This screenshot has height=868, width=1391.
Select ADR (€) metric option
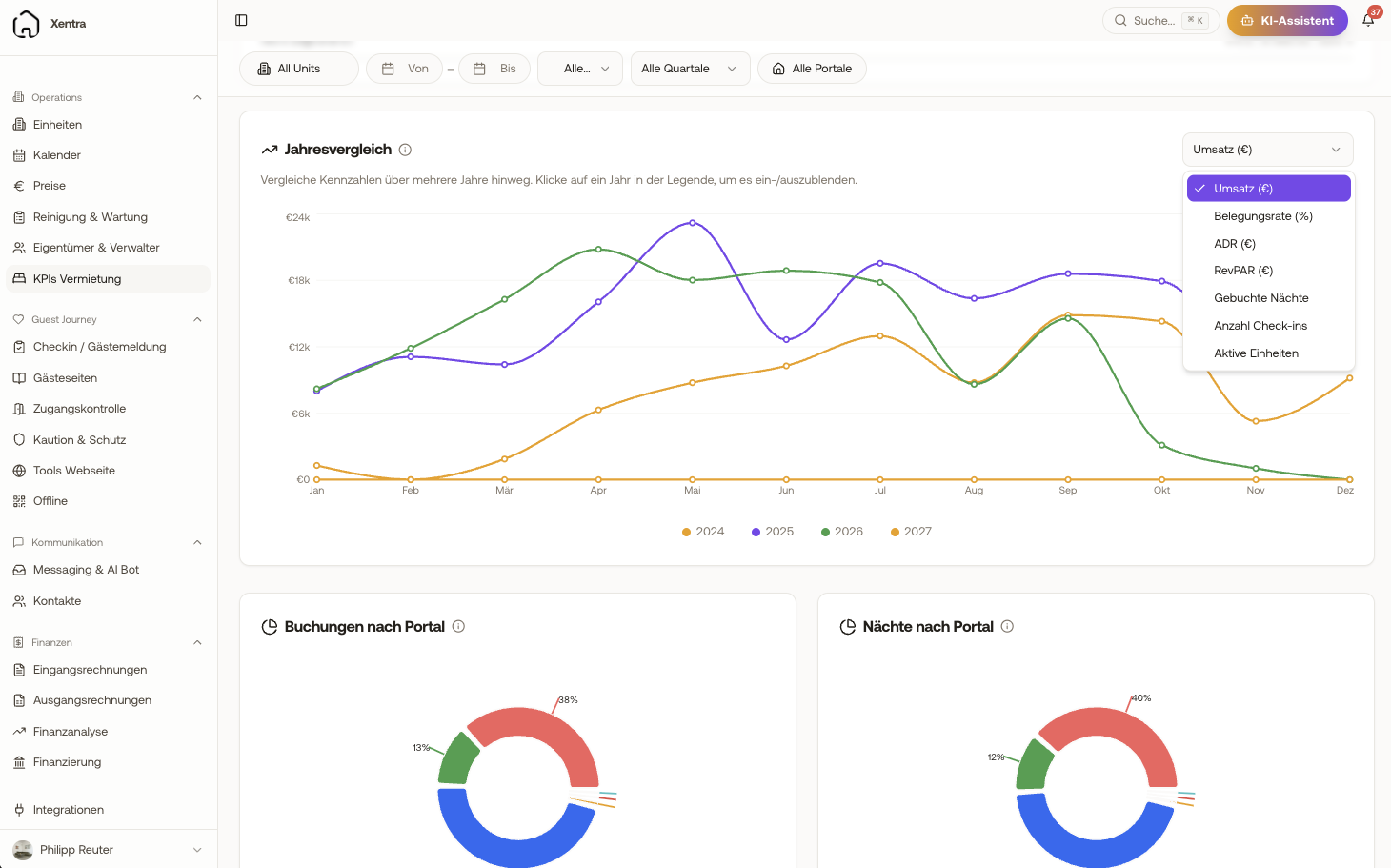pyautogui.click(x=1268, y=244)
